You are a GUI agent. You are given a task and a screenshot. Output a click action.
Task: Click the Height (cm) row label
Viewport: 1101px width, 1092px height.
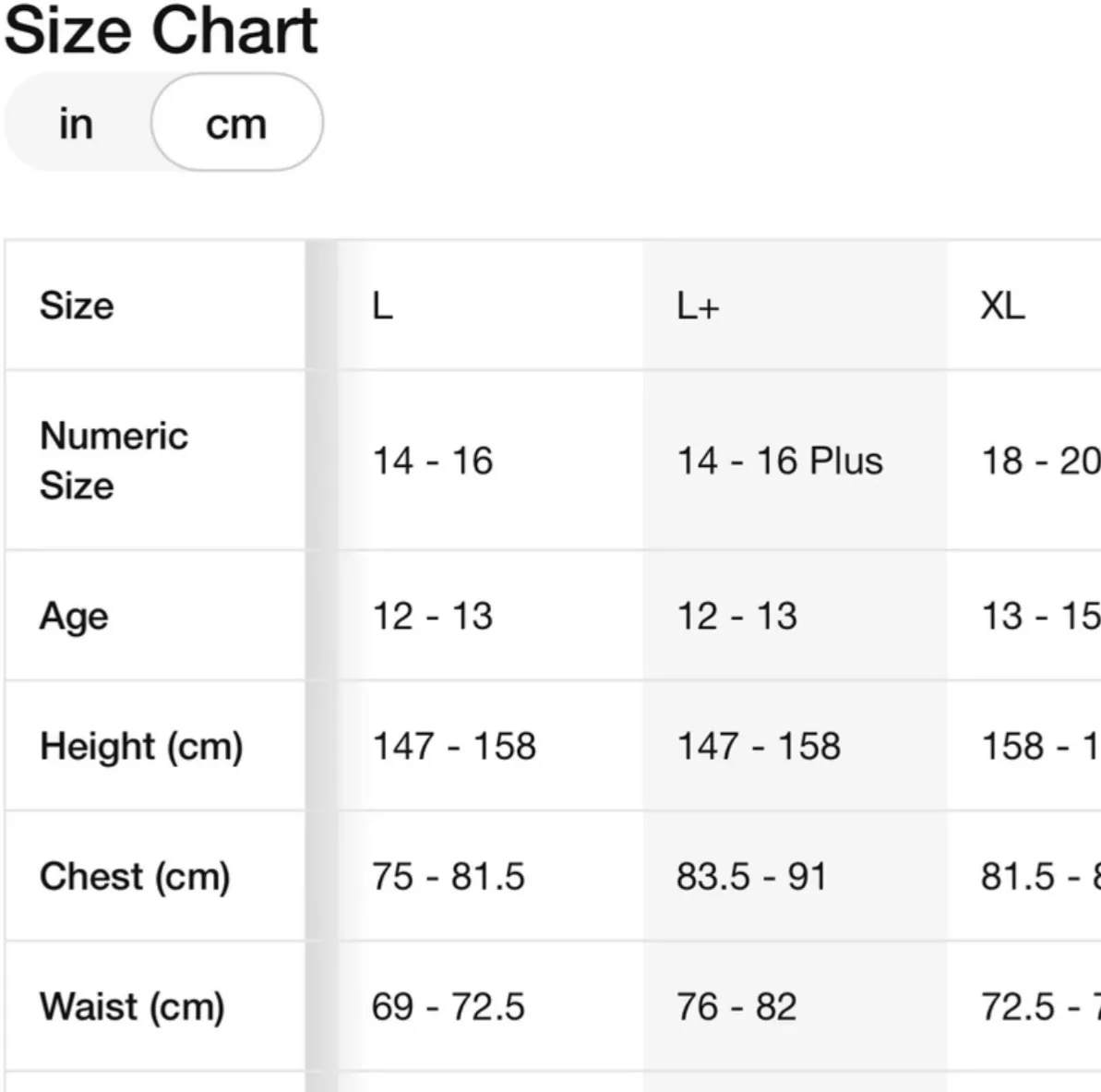tap(141, 747)
